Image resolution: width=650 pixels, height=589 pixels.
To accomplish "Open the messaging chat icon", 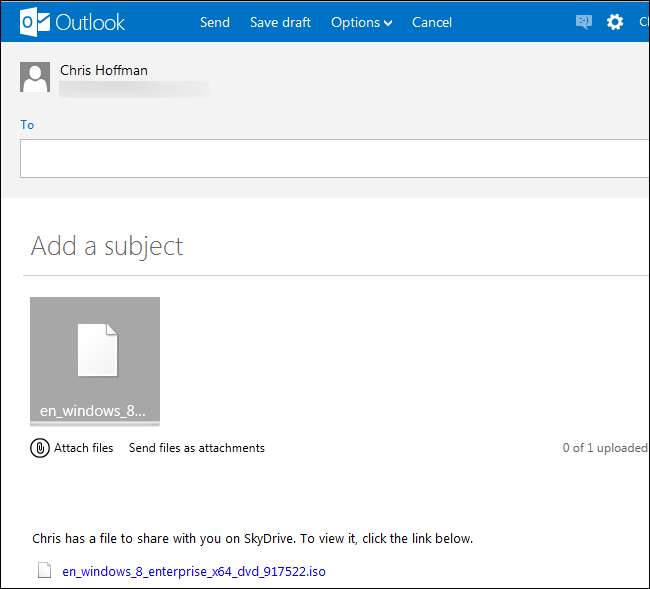I will click(x=584, y=22).
